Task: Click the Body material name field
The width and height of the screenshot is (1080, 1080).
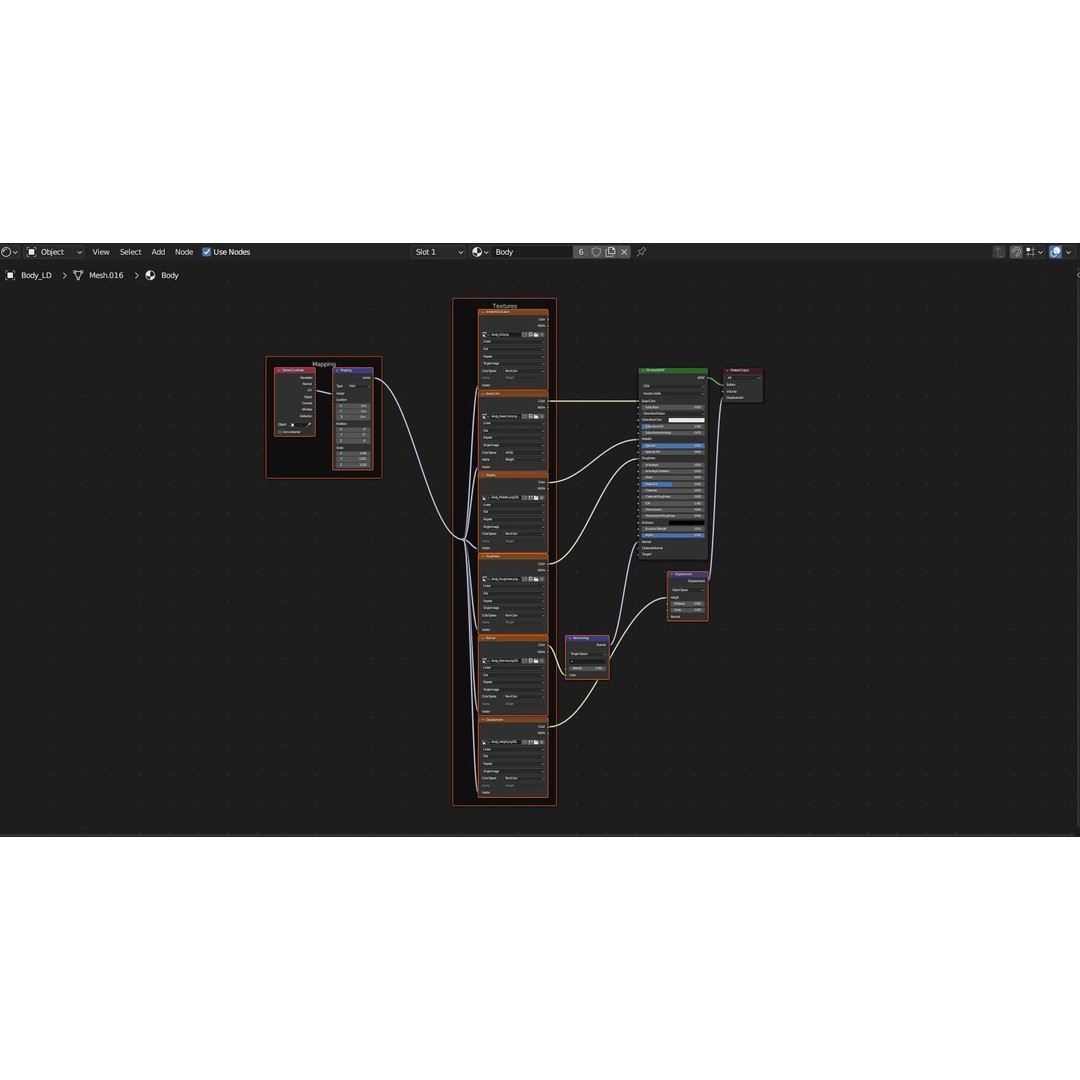Action: point(532,252)
